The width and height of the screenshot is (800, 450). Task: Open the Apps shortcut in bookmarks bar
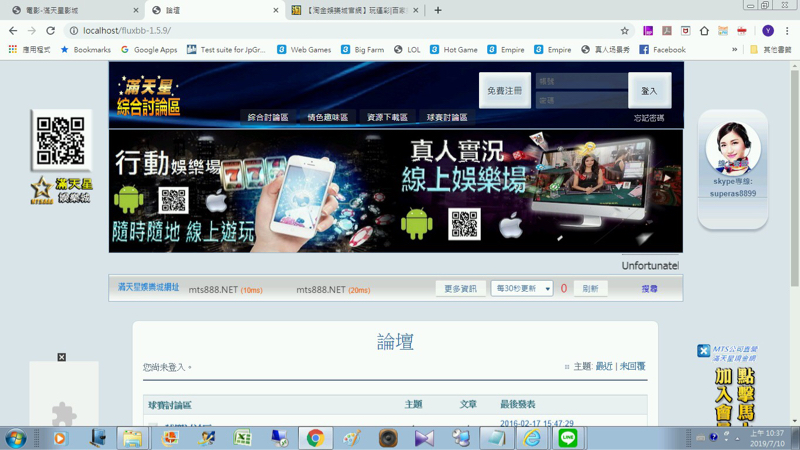coord(29,49)
